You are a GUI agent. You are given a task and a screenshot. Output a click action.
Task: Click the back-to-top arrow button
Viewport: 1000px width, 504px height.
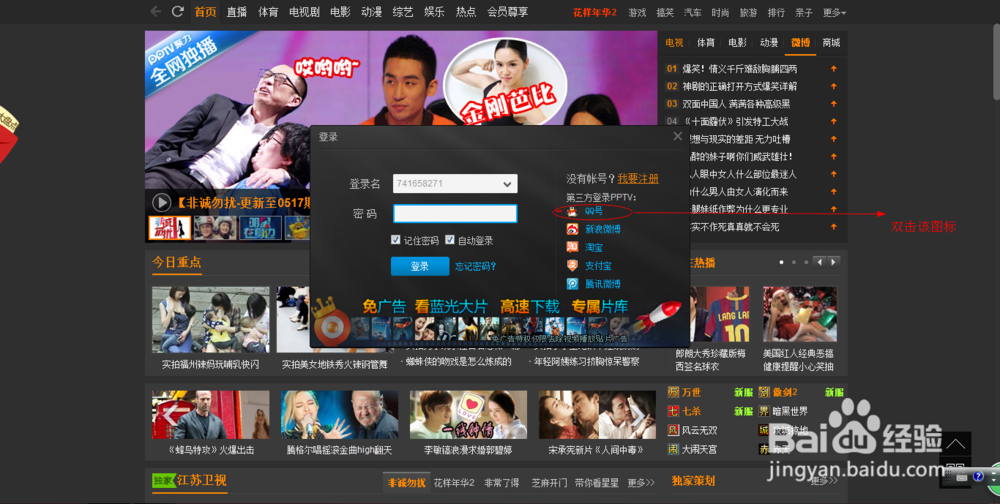tap(955, 443)
